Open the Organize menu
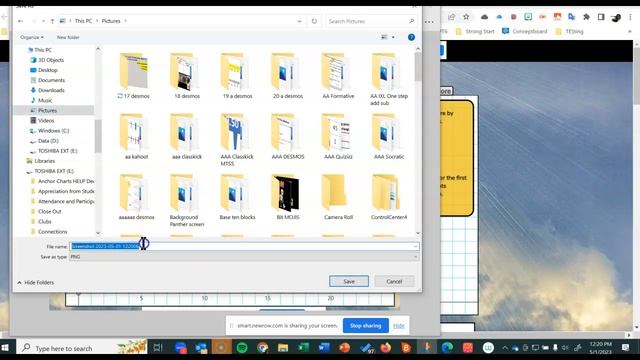640x360 pixels. pos(32,37)
